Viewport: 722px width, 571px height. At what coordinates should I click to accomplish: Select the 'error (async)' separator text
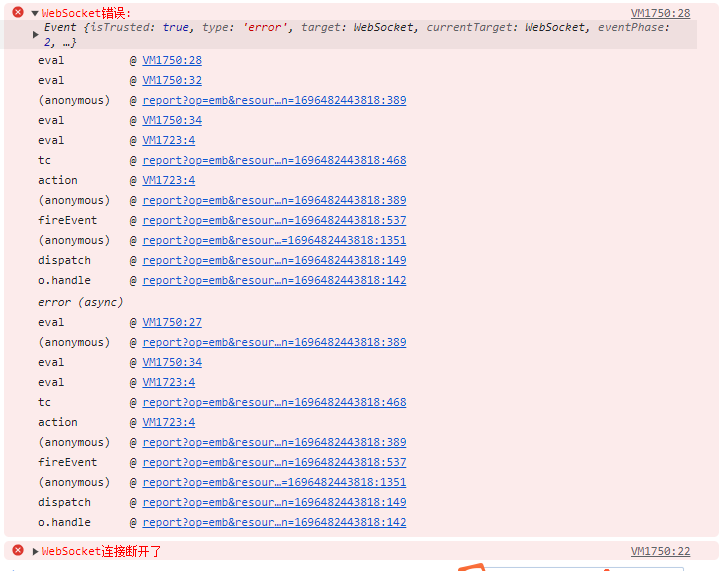pyautogui.click(x=81, y=302)
